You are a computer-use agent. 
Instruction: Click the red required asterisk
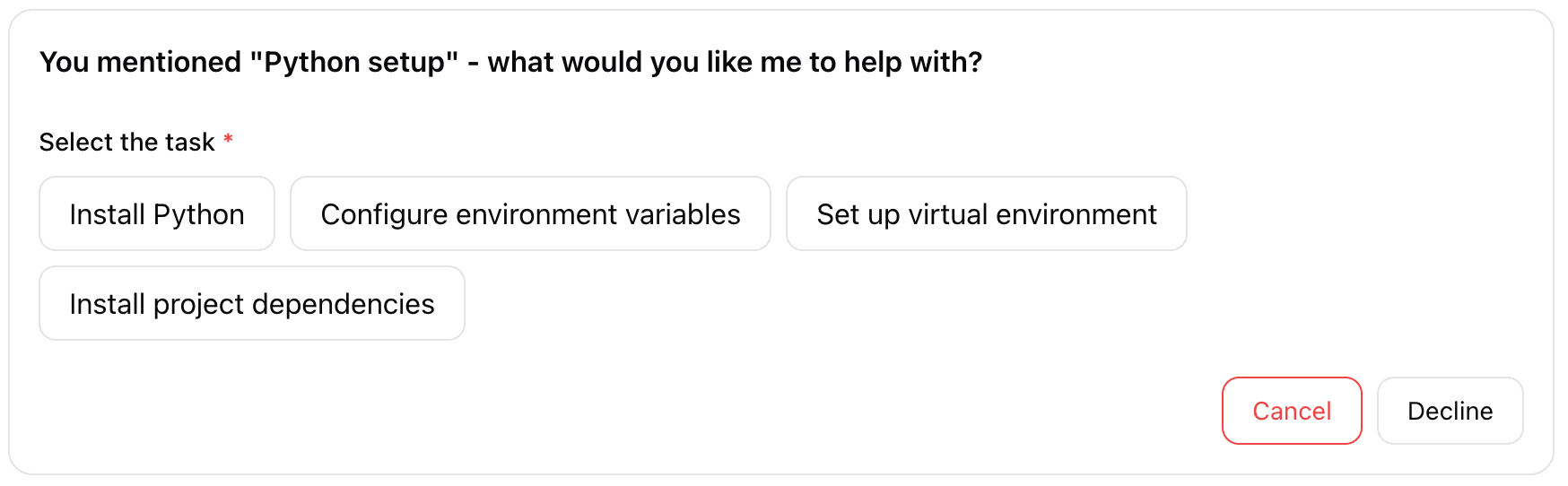click(229, 140)
